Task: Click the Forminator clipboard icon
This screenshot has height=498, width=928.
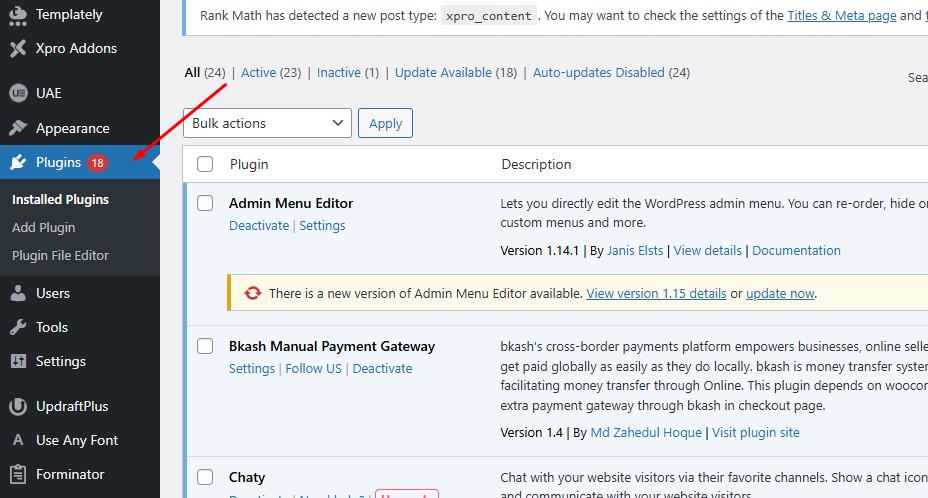Action: point(18,474)
